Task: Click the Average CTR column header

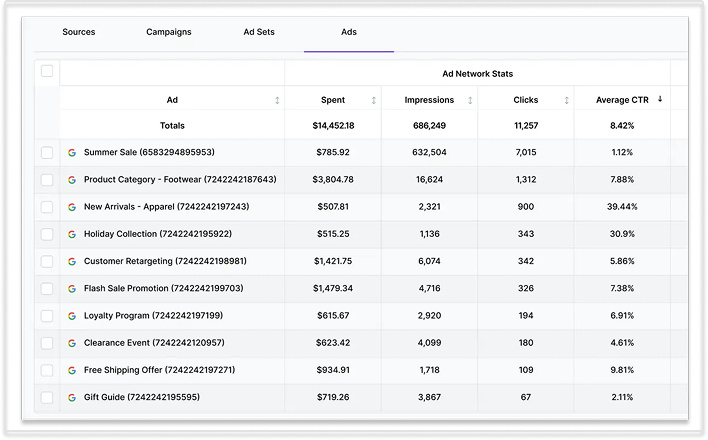Action: click(x=622, y=100)
